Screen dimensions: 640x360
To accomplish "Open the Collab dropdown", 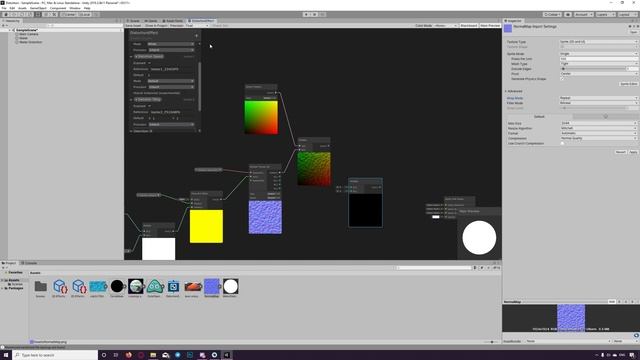I will click(552, 14).
